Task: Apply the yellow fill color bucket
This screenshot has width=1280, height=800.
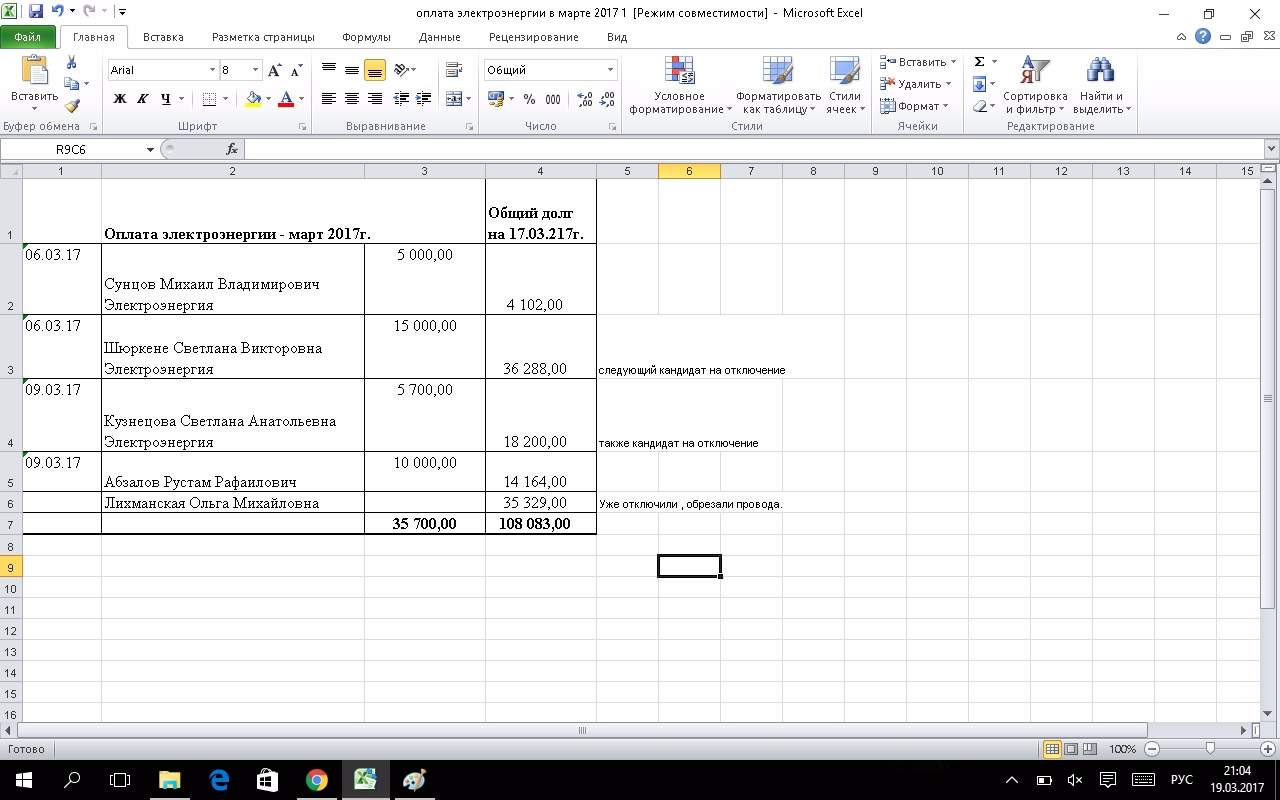Action: [253, 99]
